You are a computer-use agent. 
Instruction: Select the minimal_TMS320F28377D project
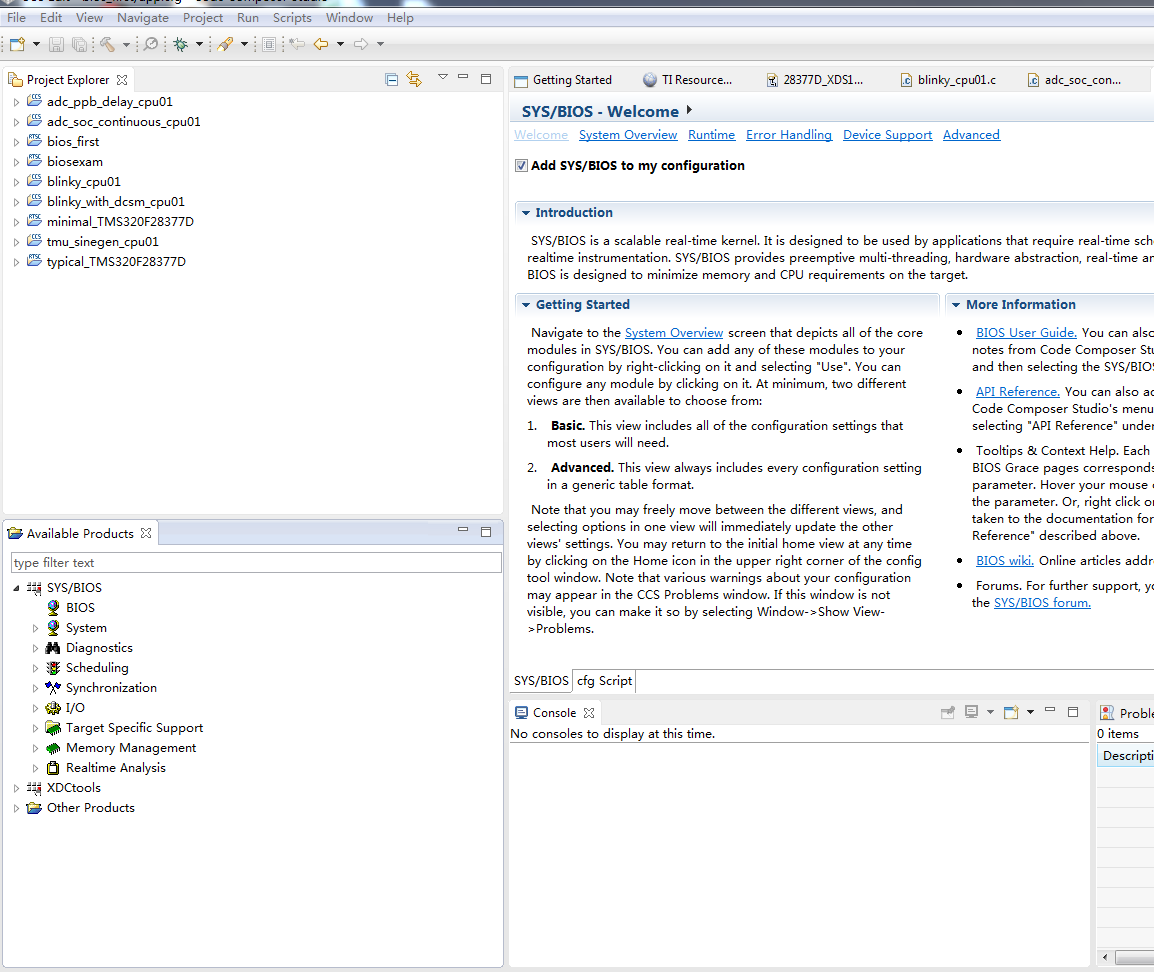coord(120,221)
